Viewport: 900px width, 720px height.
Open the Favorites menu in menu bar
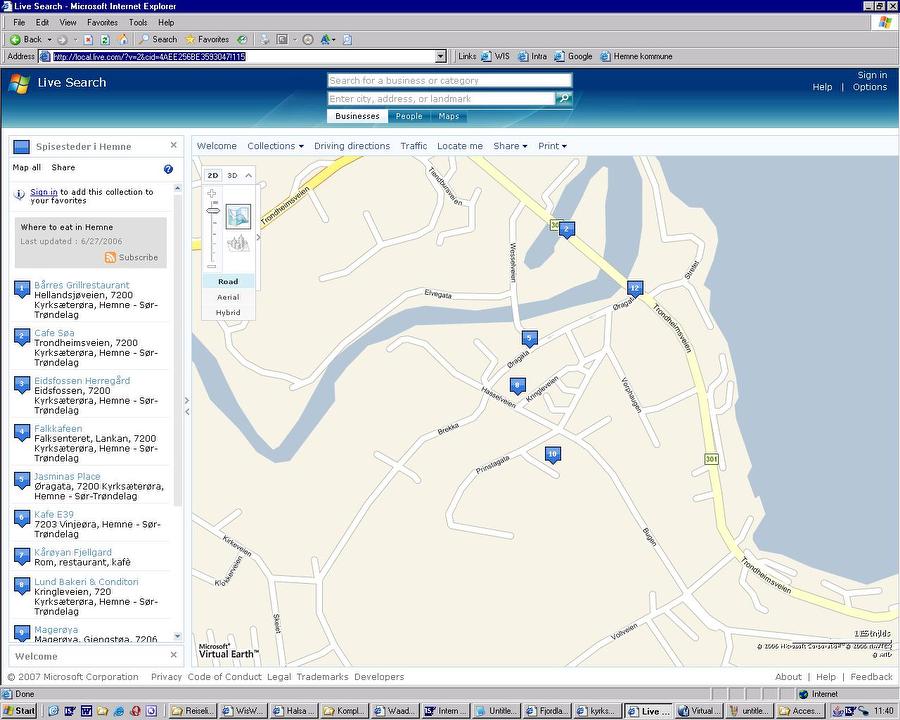coord(102,22)
